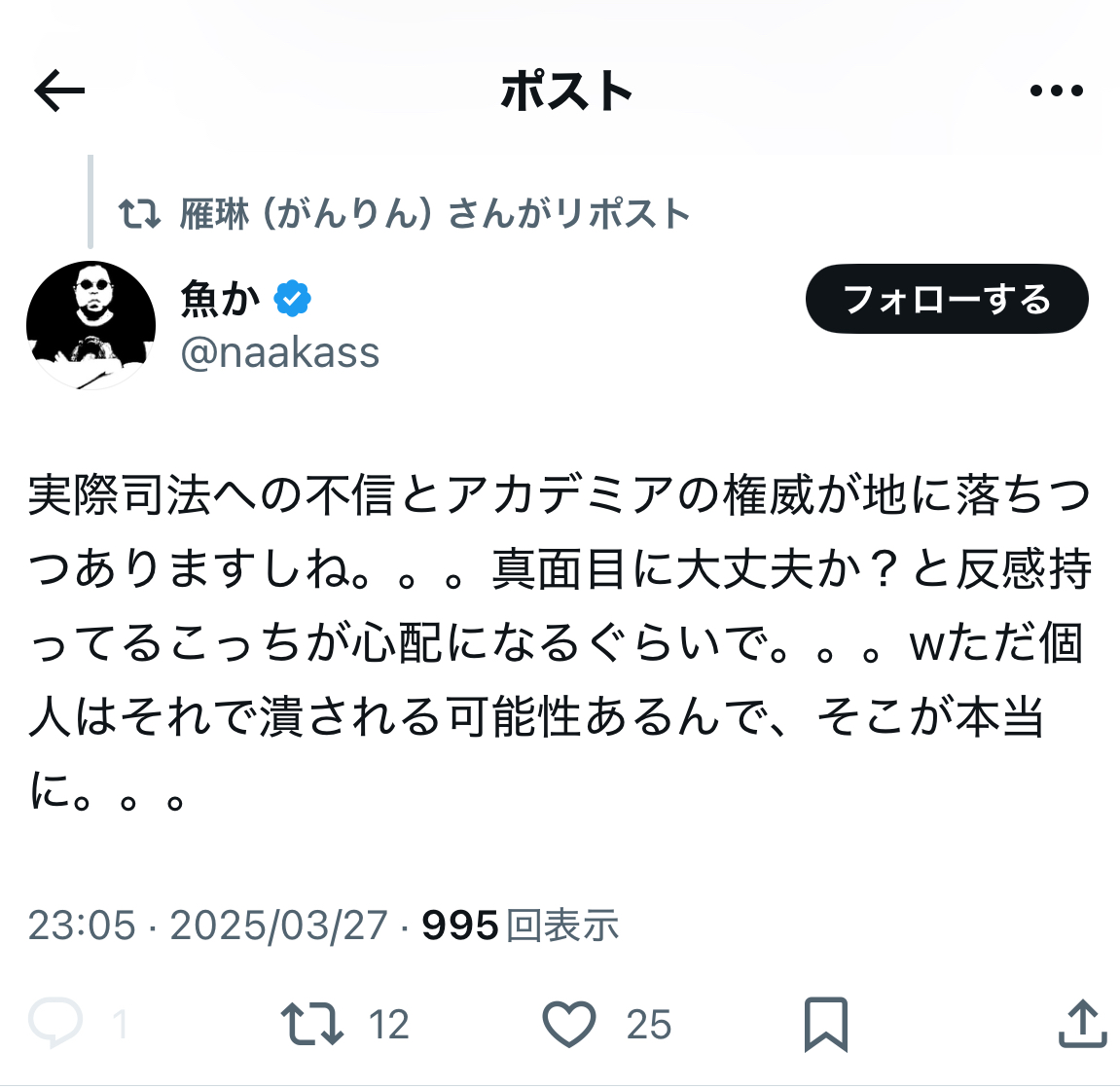This screenshot has height=1089, width=1120.
Task: Repost using the retweet arrows icon
Action: click(x=312, y=1024)
